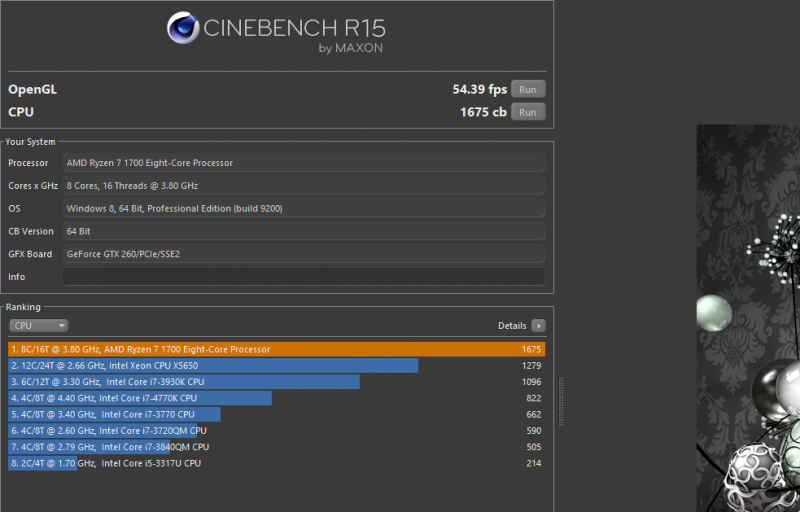The image size is (800, 512).
Task: Expand ranking Details arrow button
Action: pos(538,325)
